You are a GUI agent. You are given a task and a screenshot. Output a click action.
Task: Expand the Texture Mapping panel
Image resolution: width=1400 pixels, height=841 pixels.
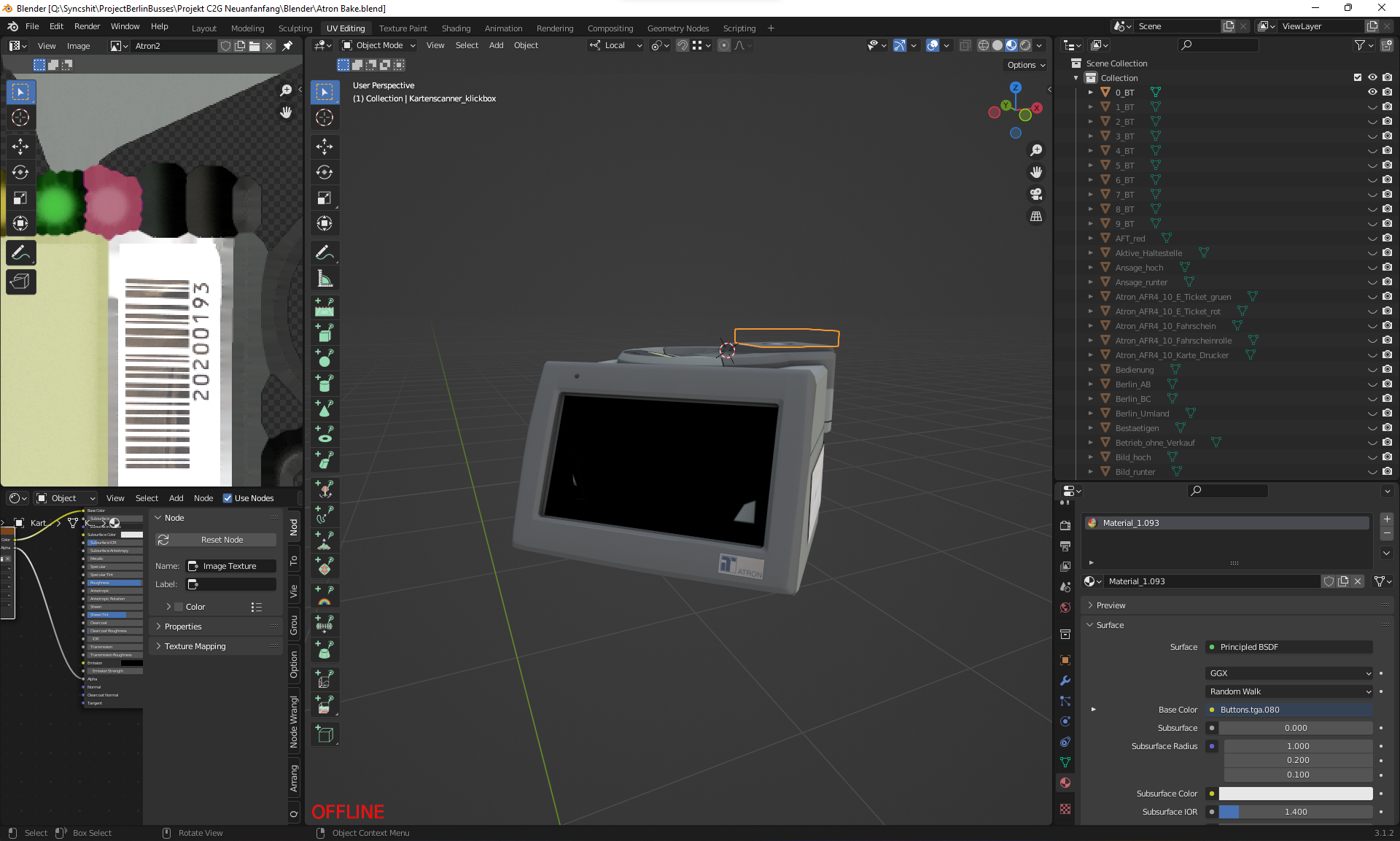[x=195, y=646]
